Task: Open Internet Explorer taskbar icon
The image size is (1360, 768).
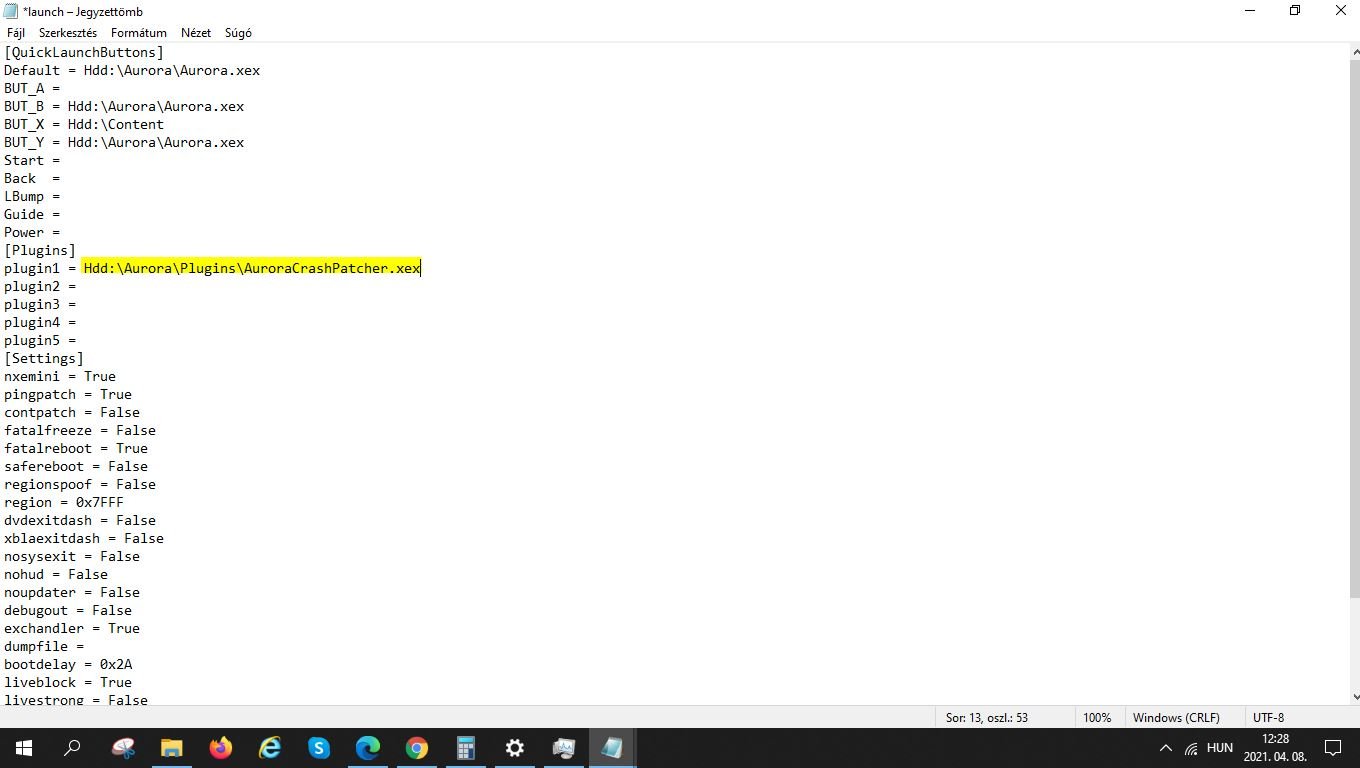Action: (270, 747)
